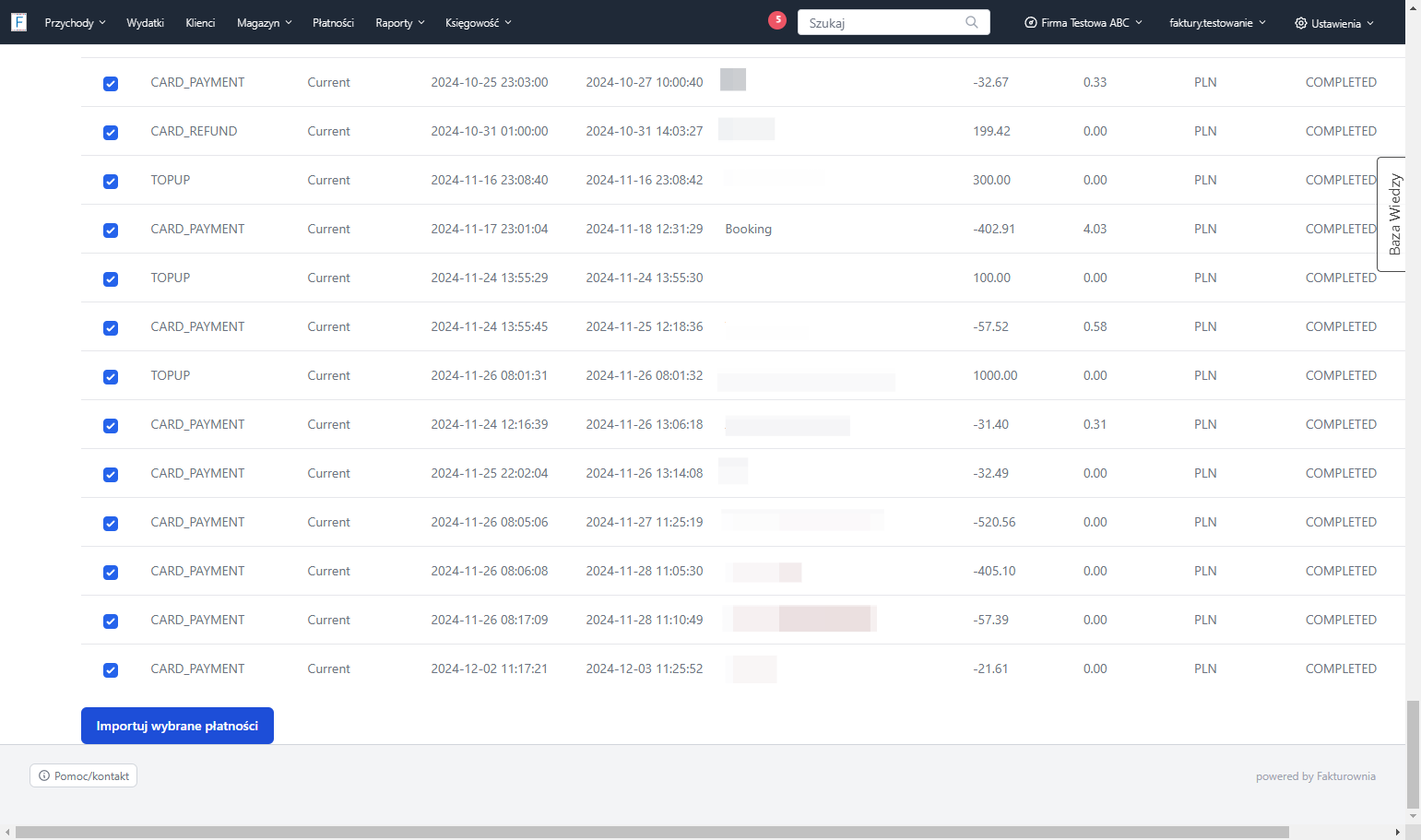
Task: Deselect the TOPUP 1000.00 row checkbox
Action: pyautogui.click(x=111, y=377)
